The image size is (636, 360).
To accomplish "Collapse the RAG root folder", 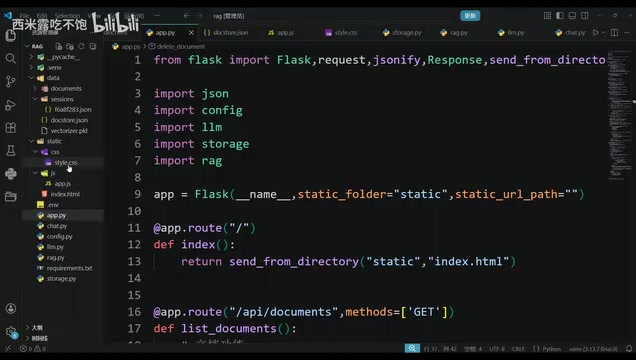I will point(27,46).
